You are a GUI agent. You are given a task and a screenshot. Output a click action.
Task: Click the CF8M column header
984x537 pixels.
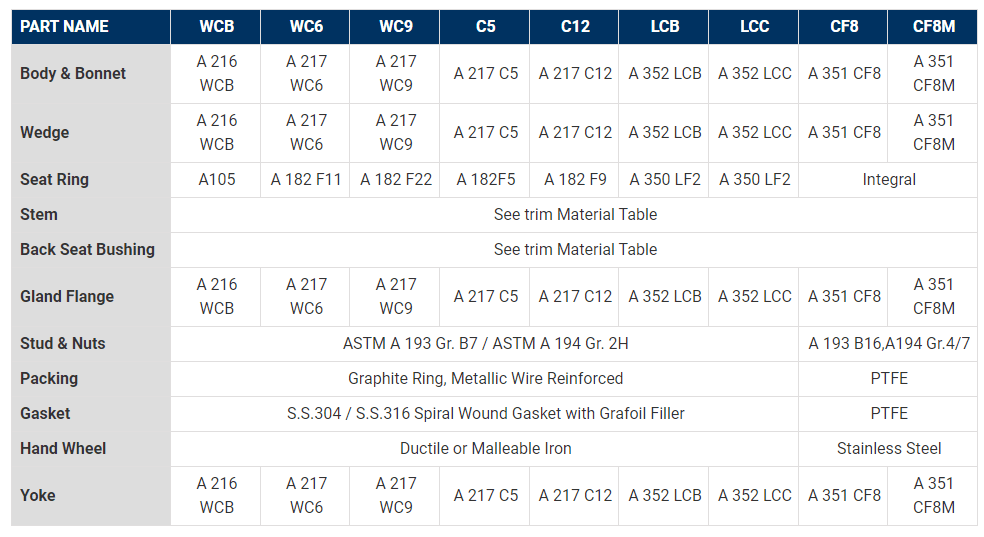tap(933, 27)
